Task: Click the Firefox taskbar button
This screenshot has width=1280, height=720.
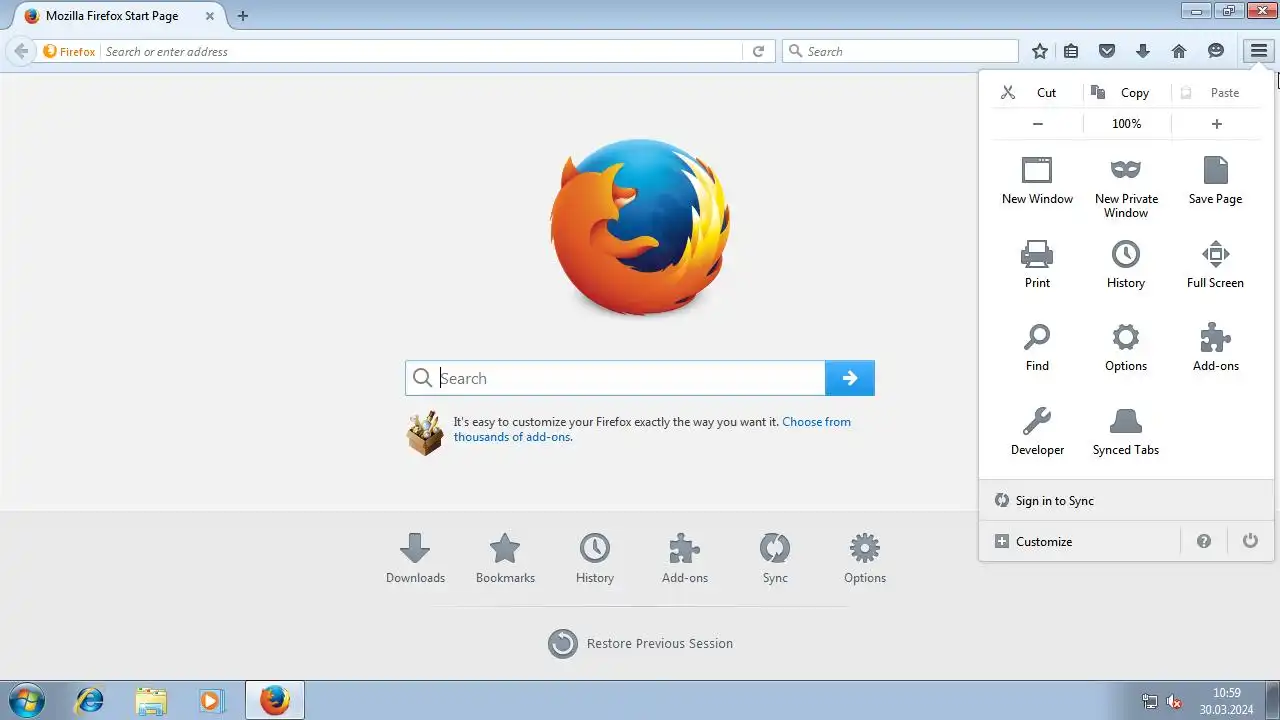Action: pyautogui.click(x=275, y=700)
